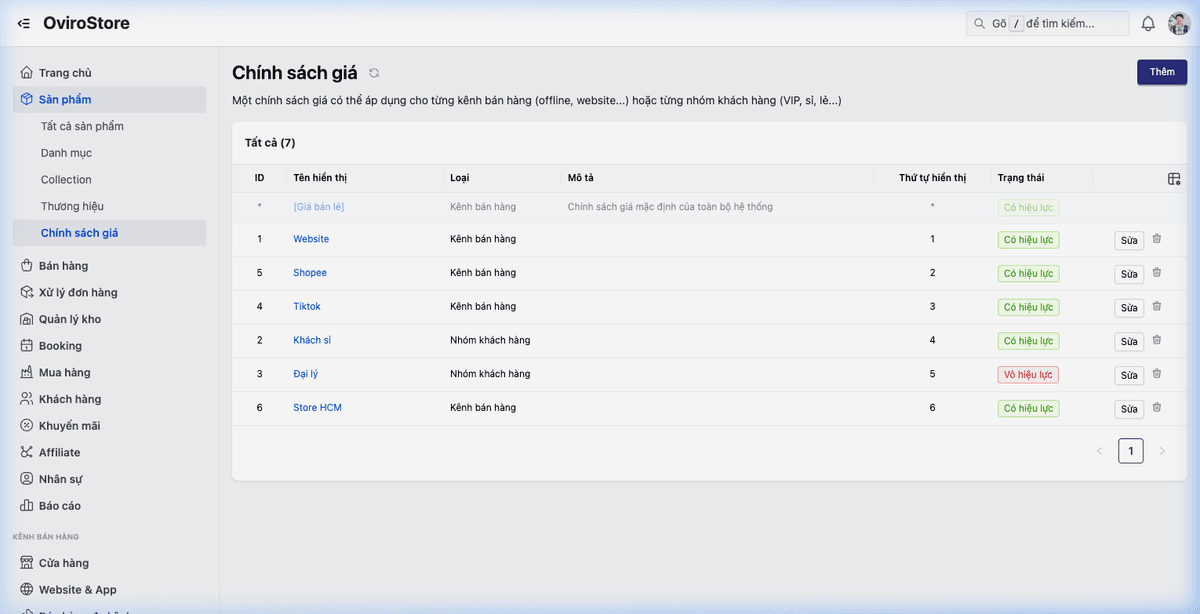Open the Khách sỉ policy link
The height and width of the screenshot is (614, 1200).
(x=312, y=340)
